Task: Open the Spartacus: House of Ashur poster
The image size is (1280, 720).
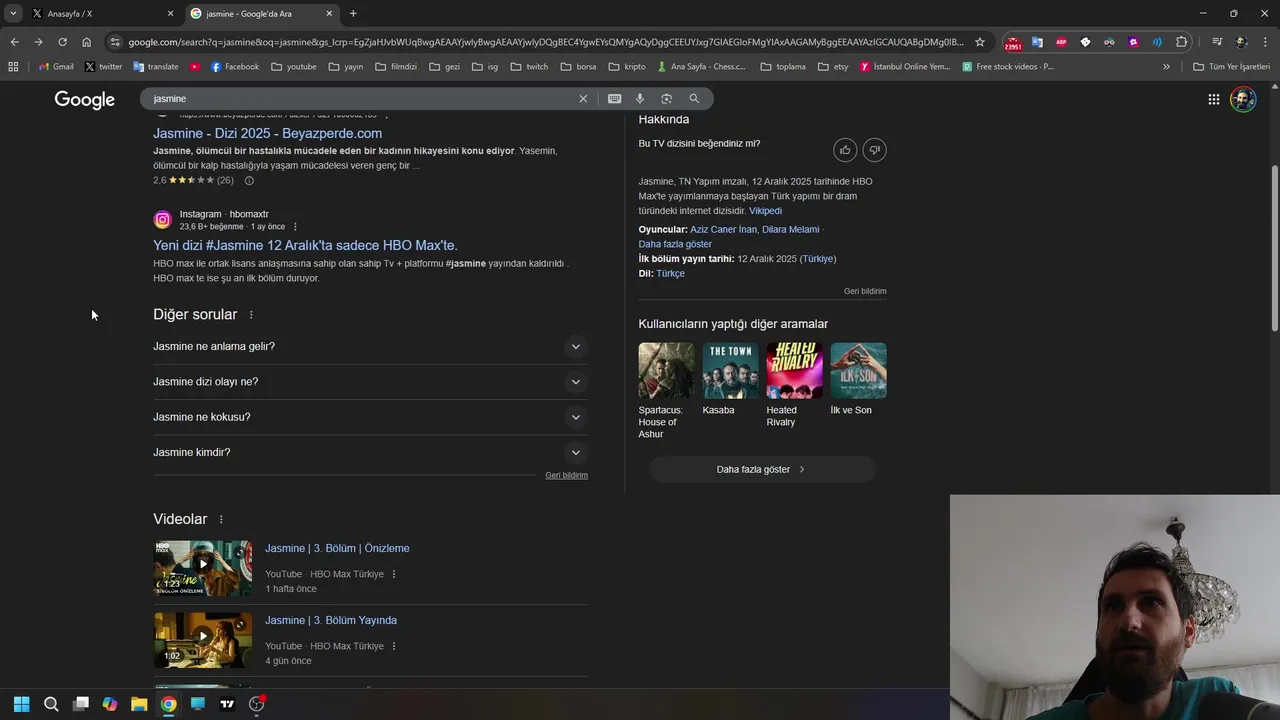Action: 666,371
